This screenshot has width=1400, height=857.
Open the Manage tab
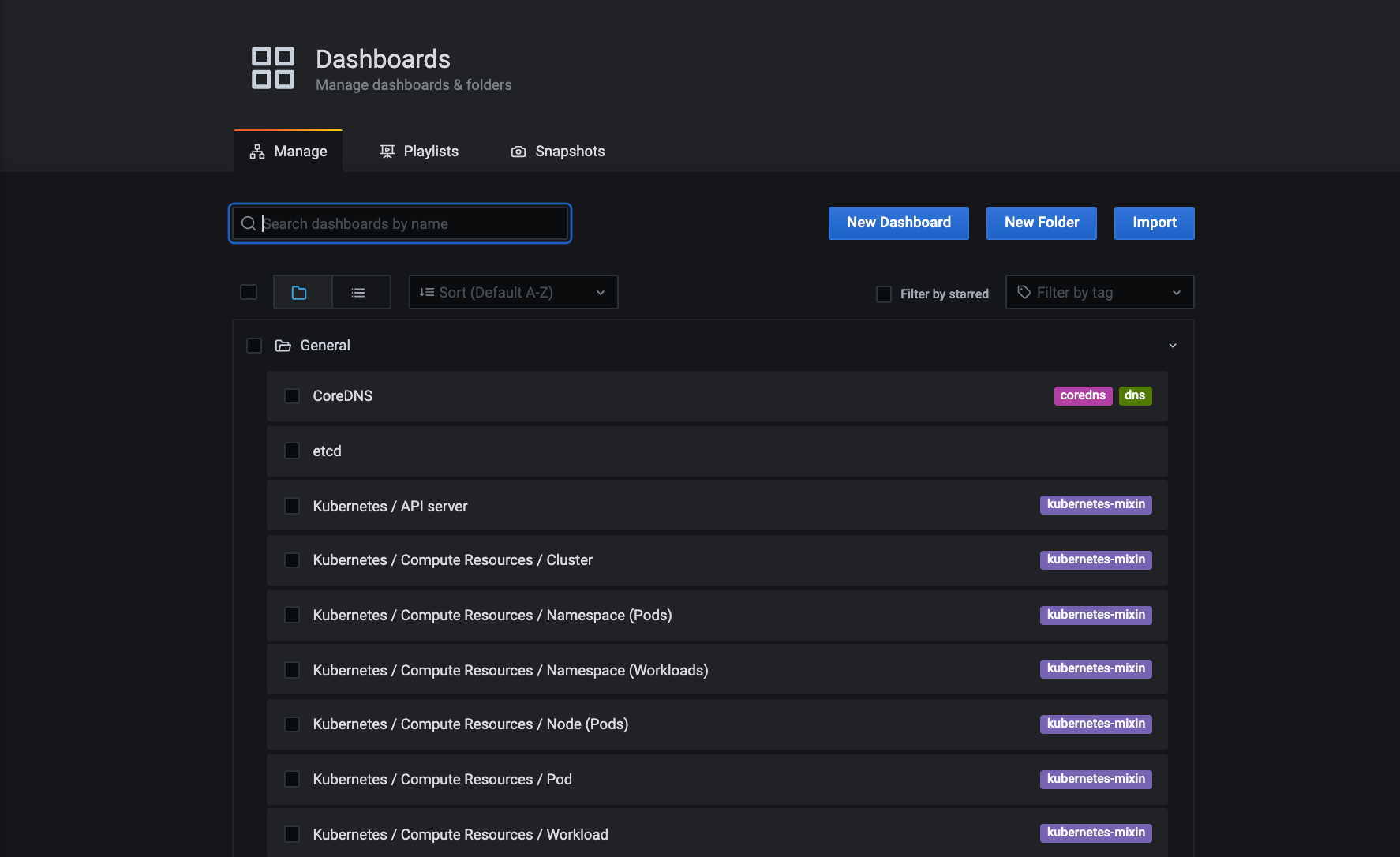(288, 152)
